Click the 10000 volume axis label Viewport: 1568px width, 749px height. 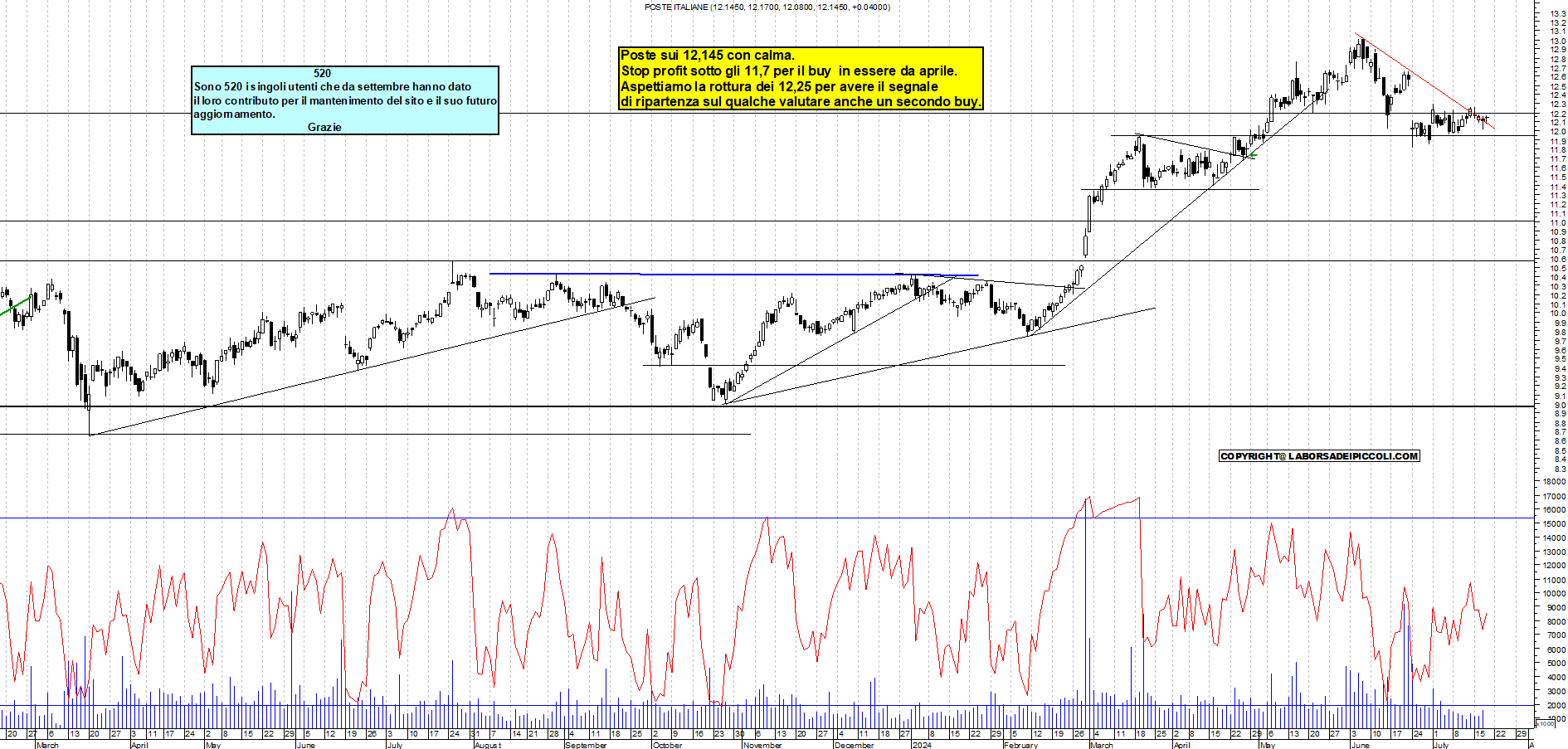coord(1554,594)
